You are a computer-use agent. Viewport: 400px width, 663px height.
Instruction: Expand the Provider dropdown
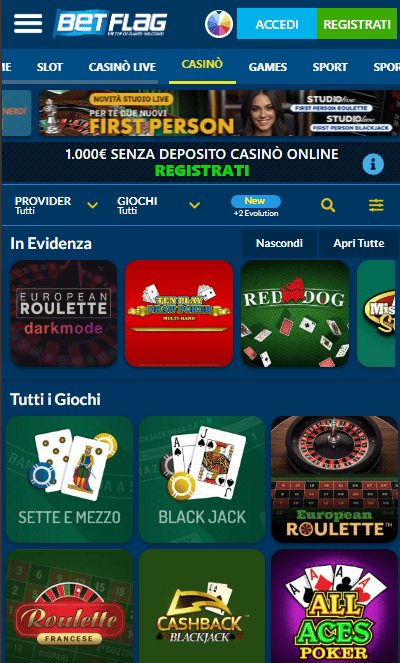57,205
